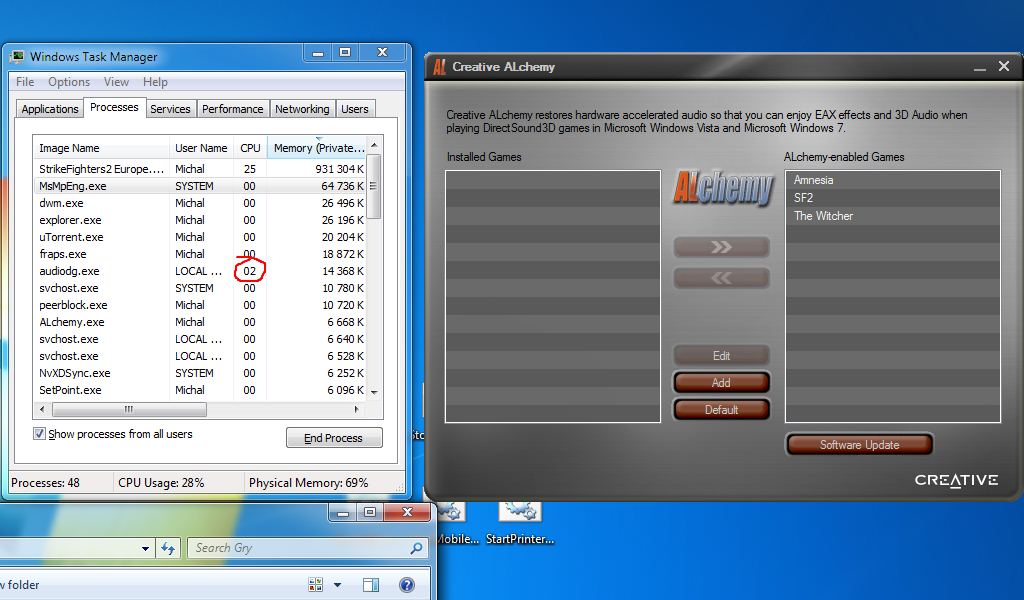The height and width of the screenshot is (600, 1024).
Task: Select the explorer.exe process
Action: (x=200, y=220)
